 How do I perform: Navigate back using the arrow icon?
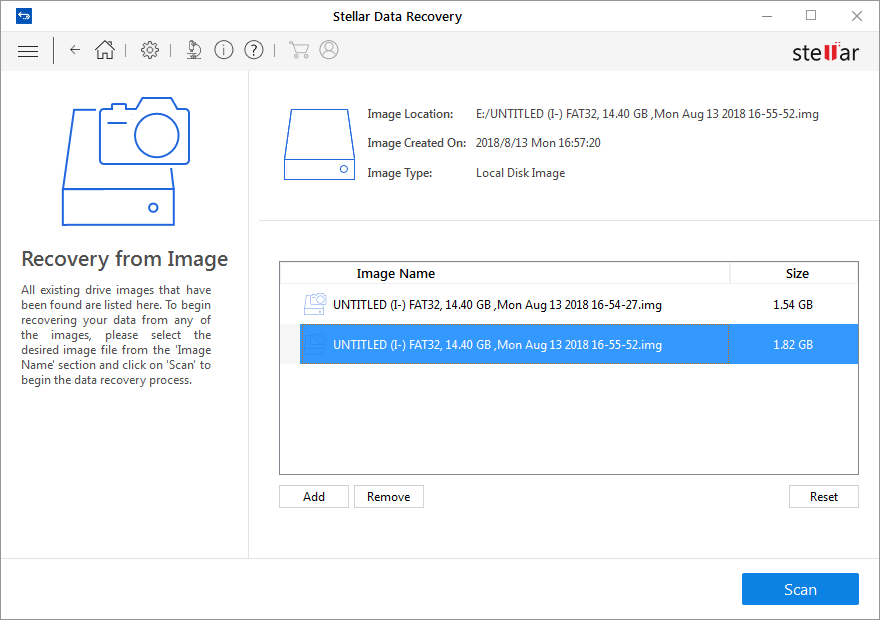[x=75, y=50]
